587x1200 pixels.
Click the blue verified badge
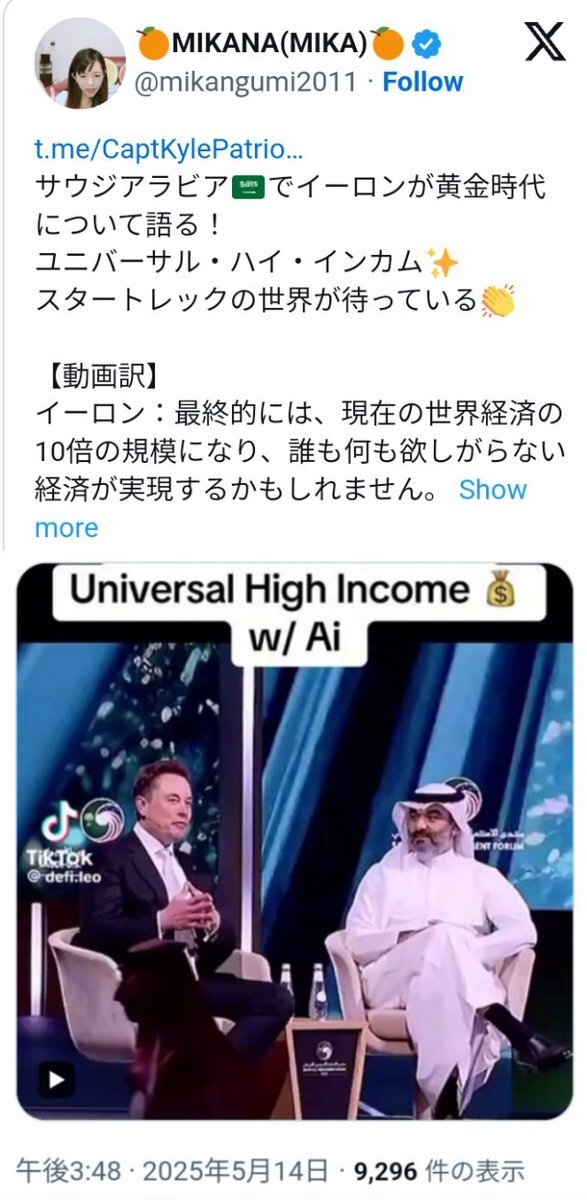coord(426,44)
